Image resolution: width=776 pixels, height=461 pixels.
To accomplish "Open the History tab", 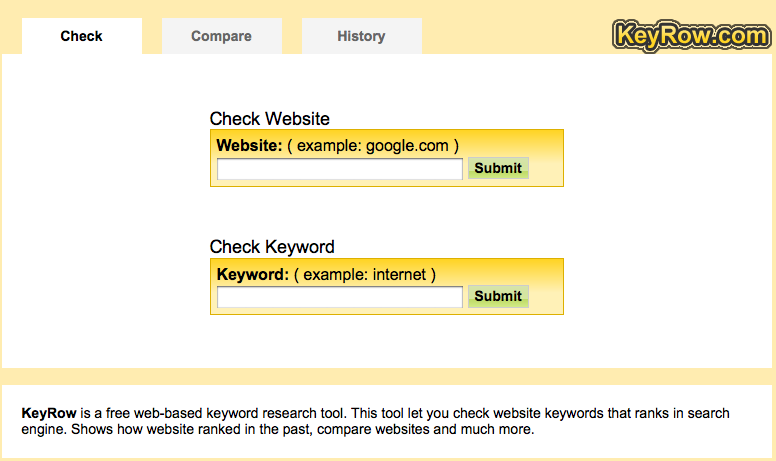I will (x=361, y=36).
